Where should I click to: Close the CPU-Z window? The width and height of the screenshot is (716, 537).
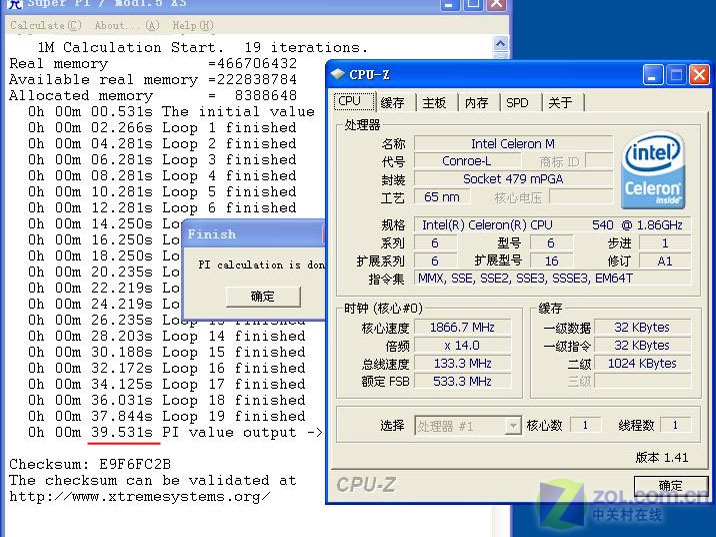(700, 75)
